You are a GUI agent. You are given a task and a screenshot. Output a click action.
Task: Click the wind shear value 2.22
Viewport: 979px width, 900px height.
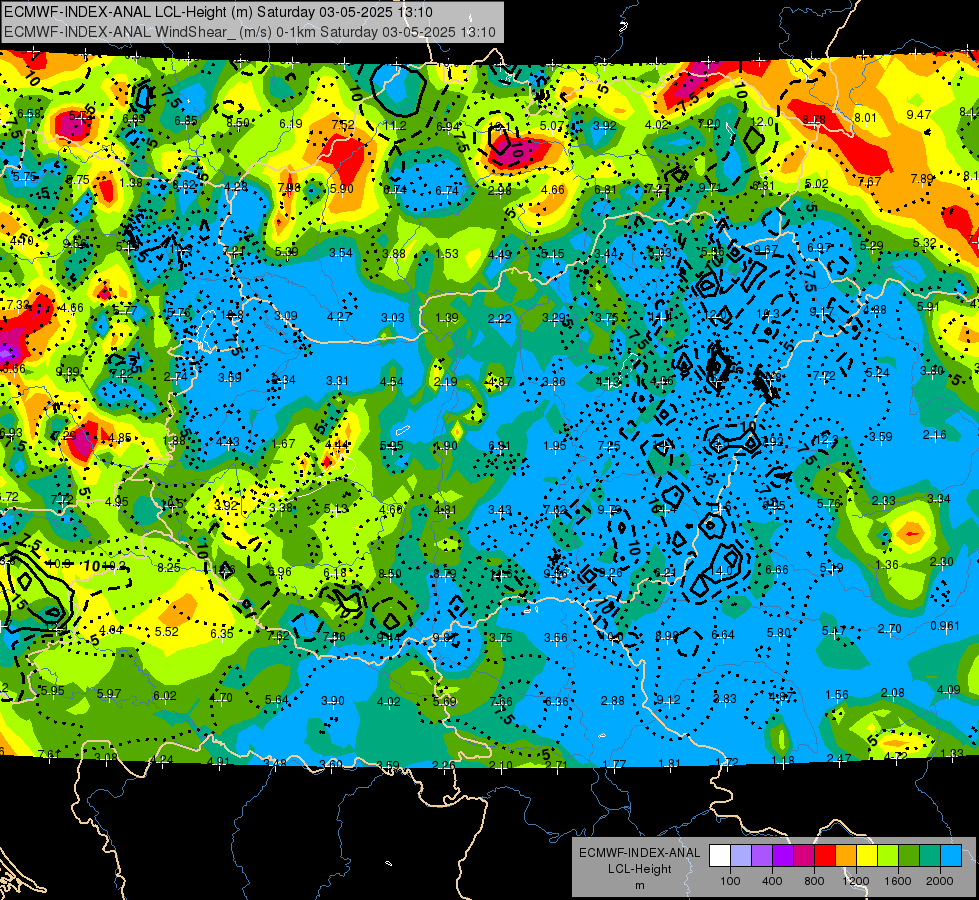point(499,319)
